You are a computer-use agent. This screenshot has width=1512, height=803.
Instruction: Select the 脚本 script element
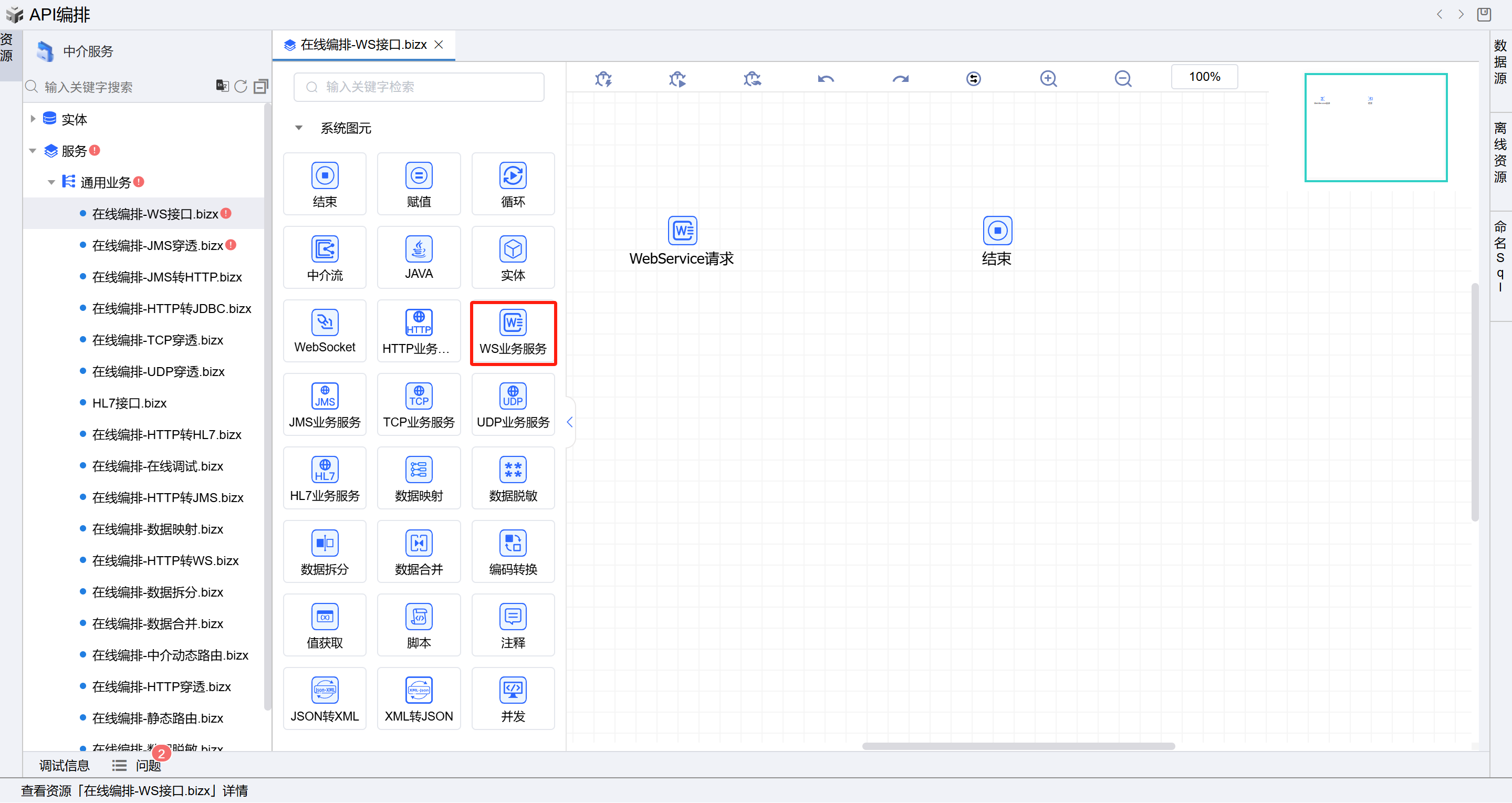pos(419,625)
